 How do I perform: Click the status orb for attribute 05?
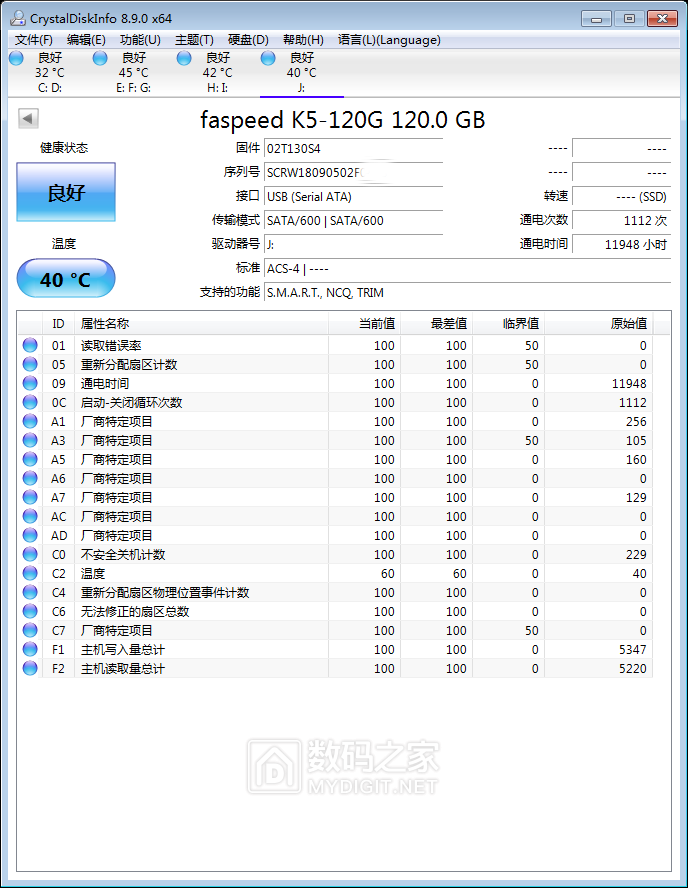point(30,364)
